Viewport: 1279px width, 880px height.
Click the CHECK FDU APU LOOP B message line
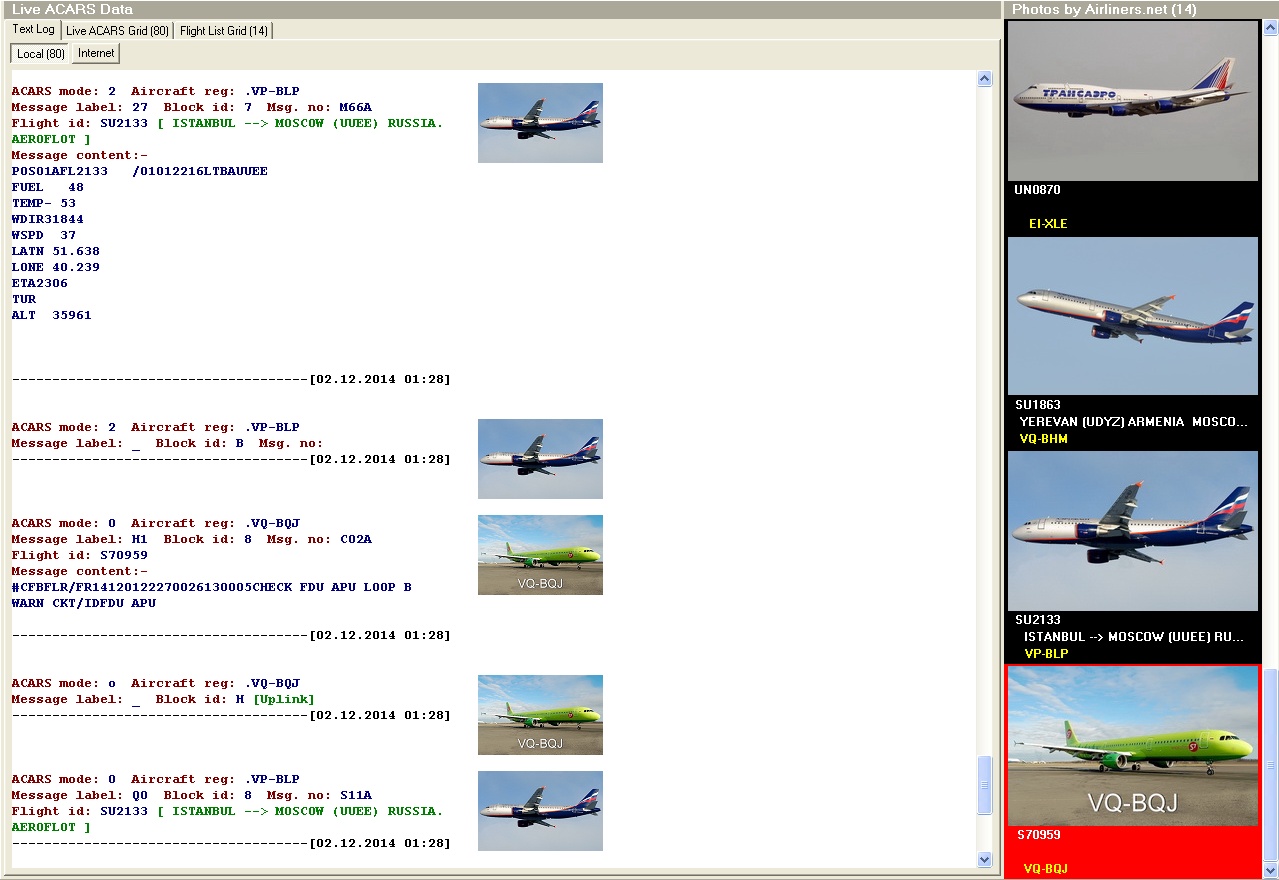pos(211,587)
